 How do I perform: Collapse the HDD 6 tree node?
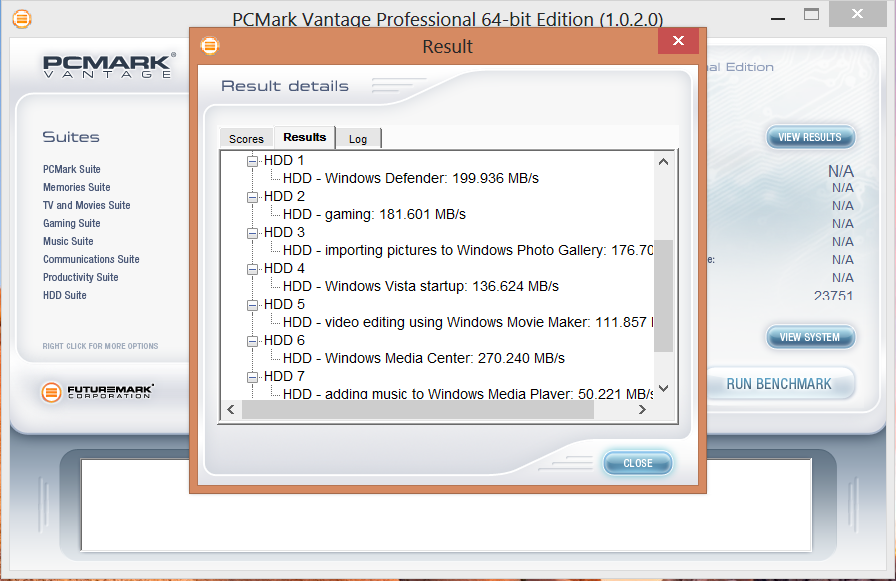tap(252, 341)
